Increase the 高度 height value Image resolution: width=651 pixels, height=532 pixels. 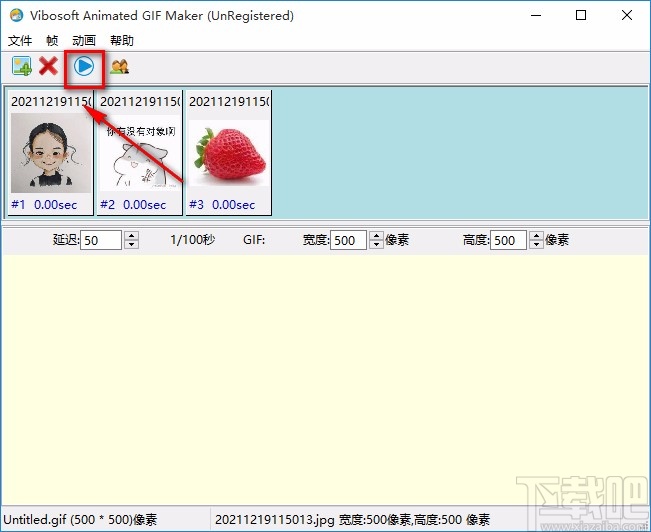click(536, 235)
